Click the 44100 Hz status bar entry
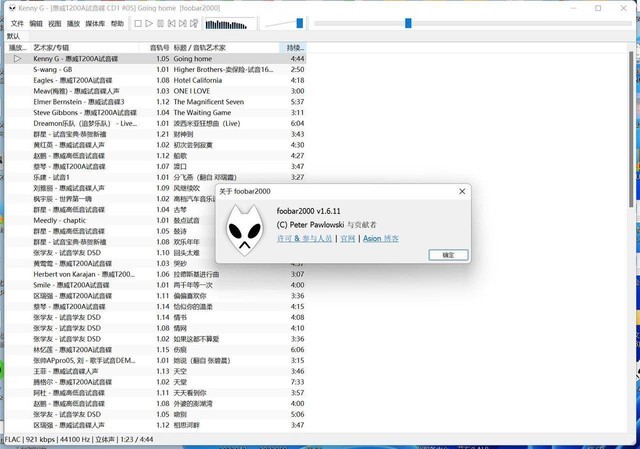The image size is (640, 449). [x=76, y=440]
